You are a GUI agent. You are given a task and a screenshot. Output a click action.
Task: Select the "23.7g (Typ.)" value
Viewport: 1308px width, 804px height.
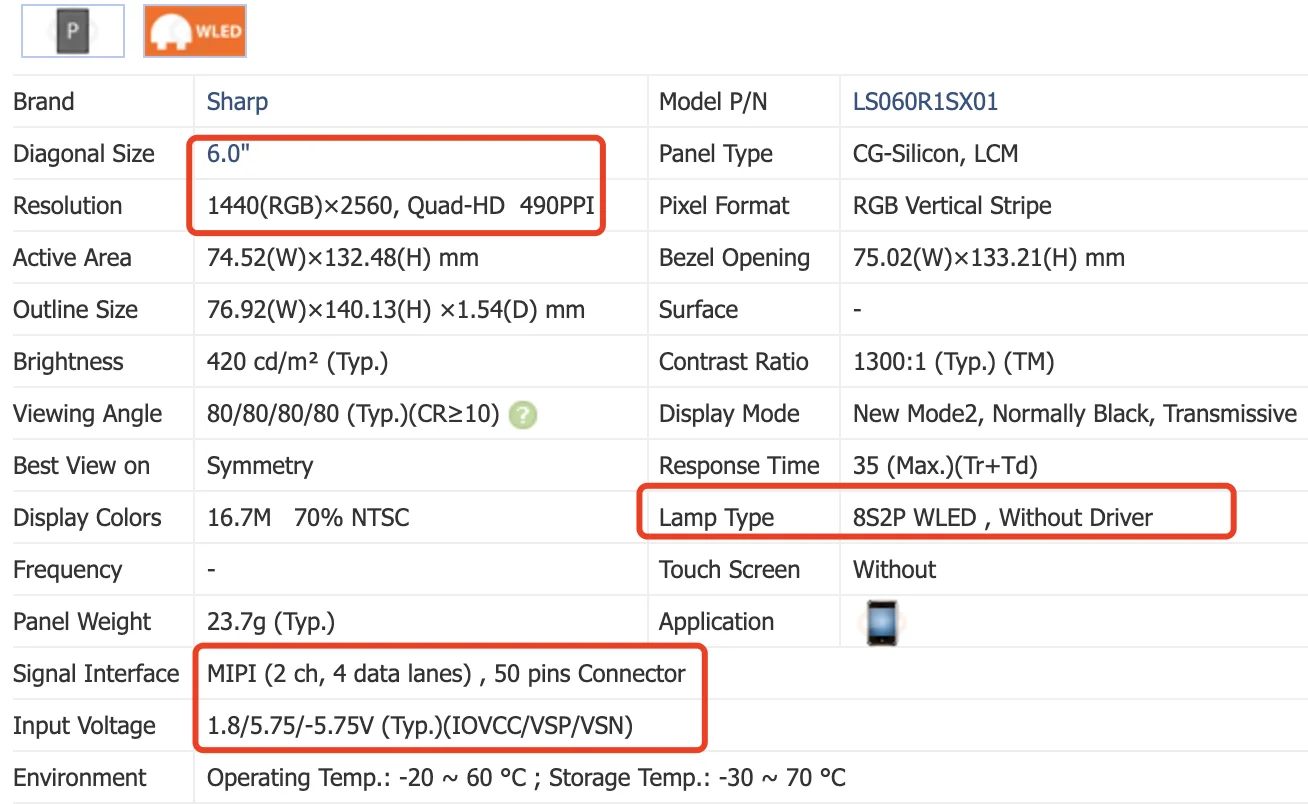(x=271, y=622)
